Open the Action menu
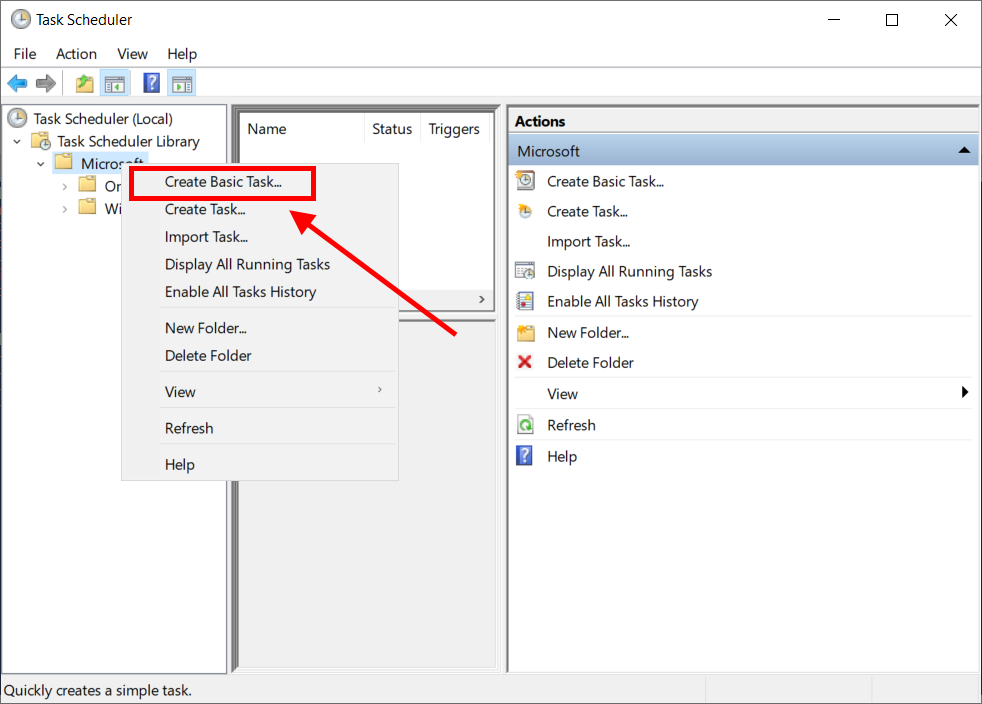 76,53
